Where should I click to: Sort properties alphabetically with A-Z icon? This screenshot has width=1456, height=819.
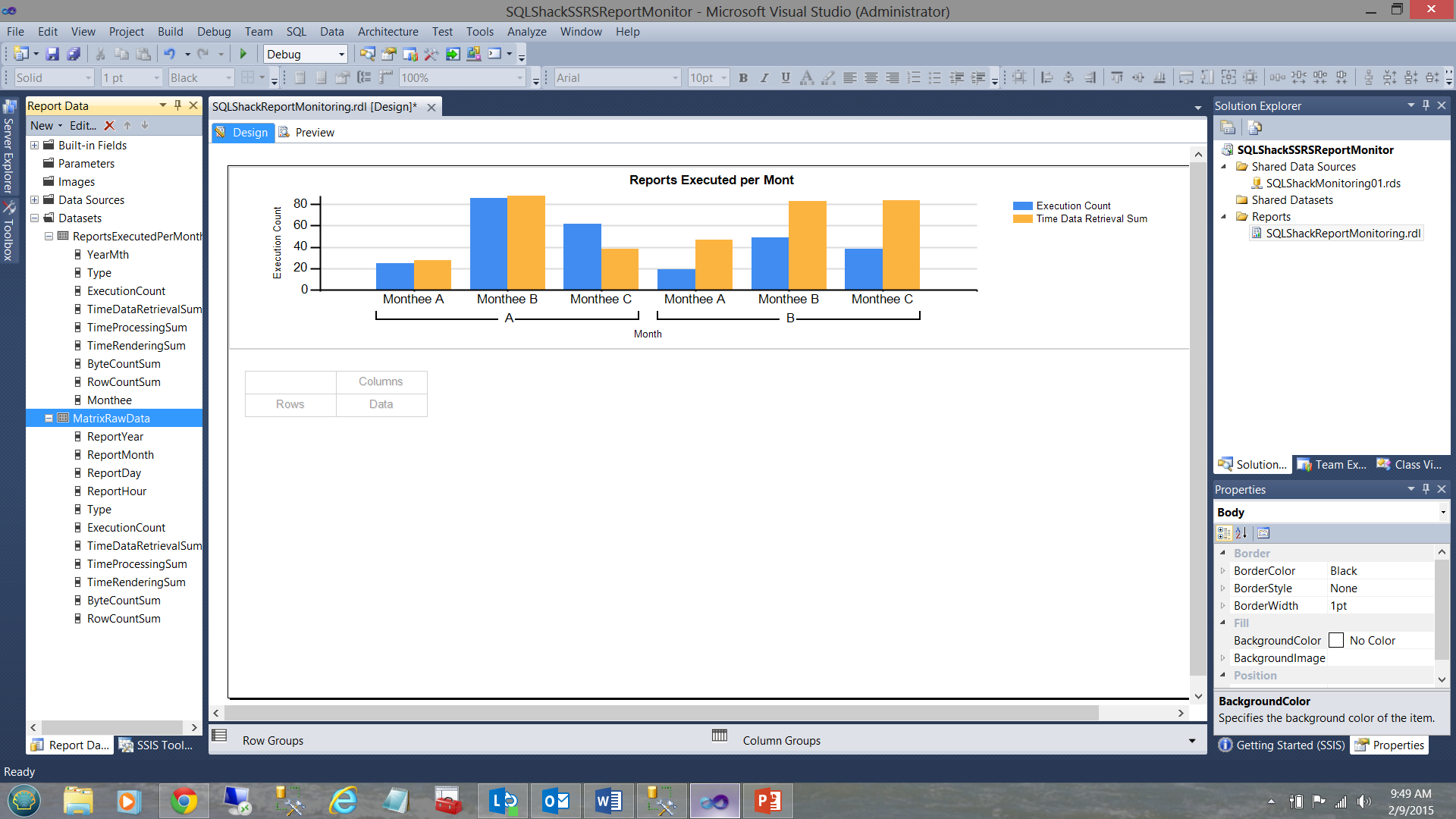click(x=1241, y=533)
